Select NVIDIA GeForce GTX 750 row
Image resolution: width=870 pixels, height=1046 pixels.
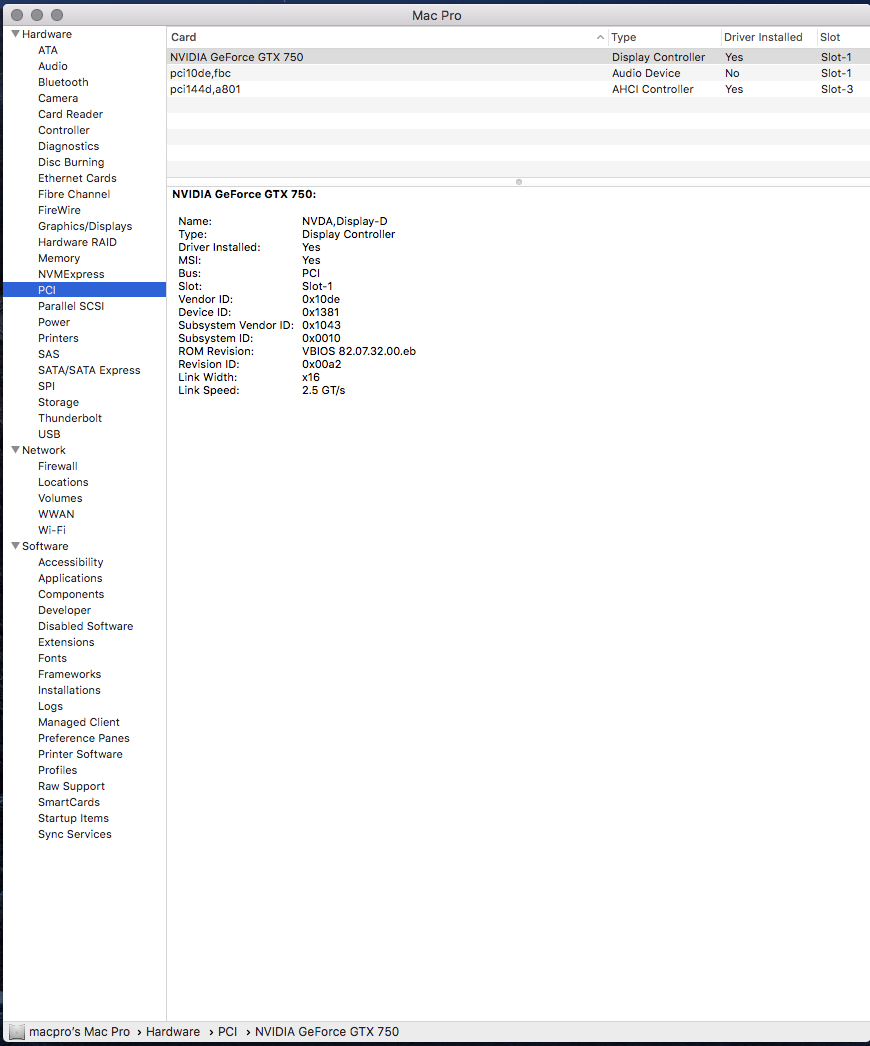pos(518,57)
